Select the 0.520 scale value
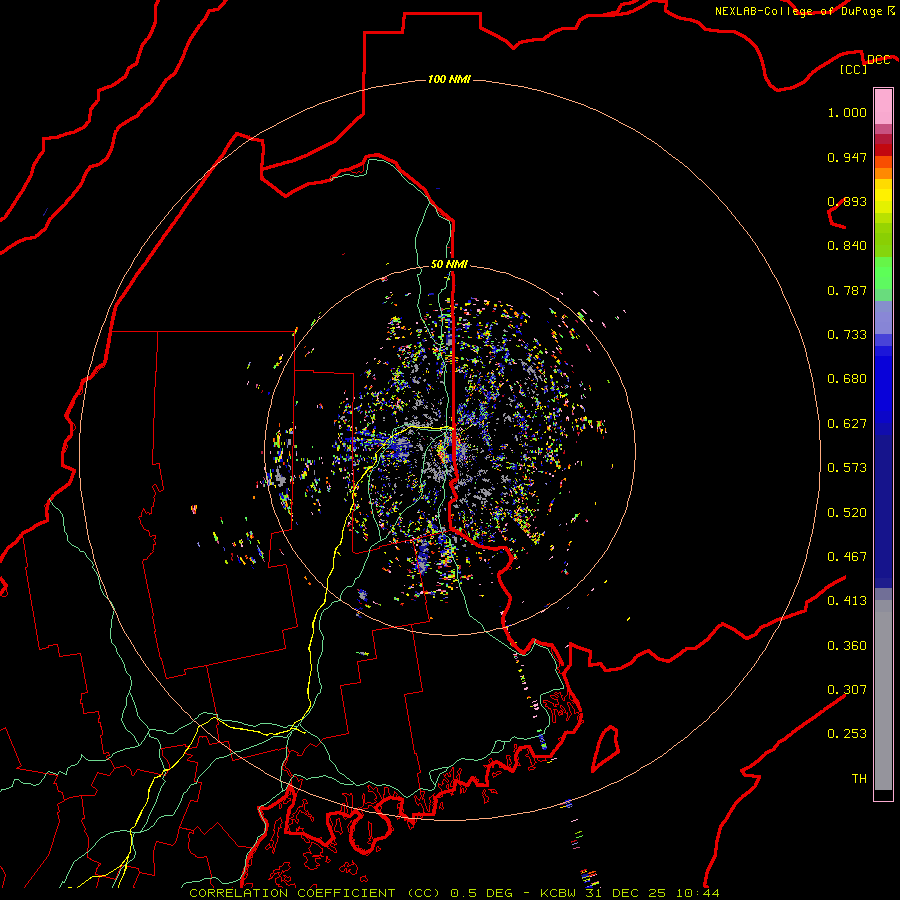The width and height of the screenshot is (900, 900). [x=847, y=513]
